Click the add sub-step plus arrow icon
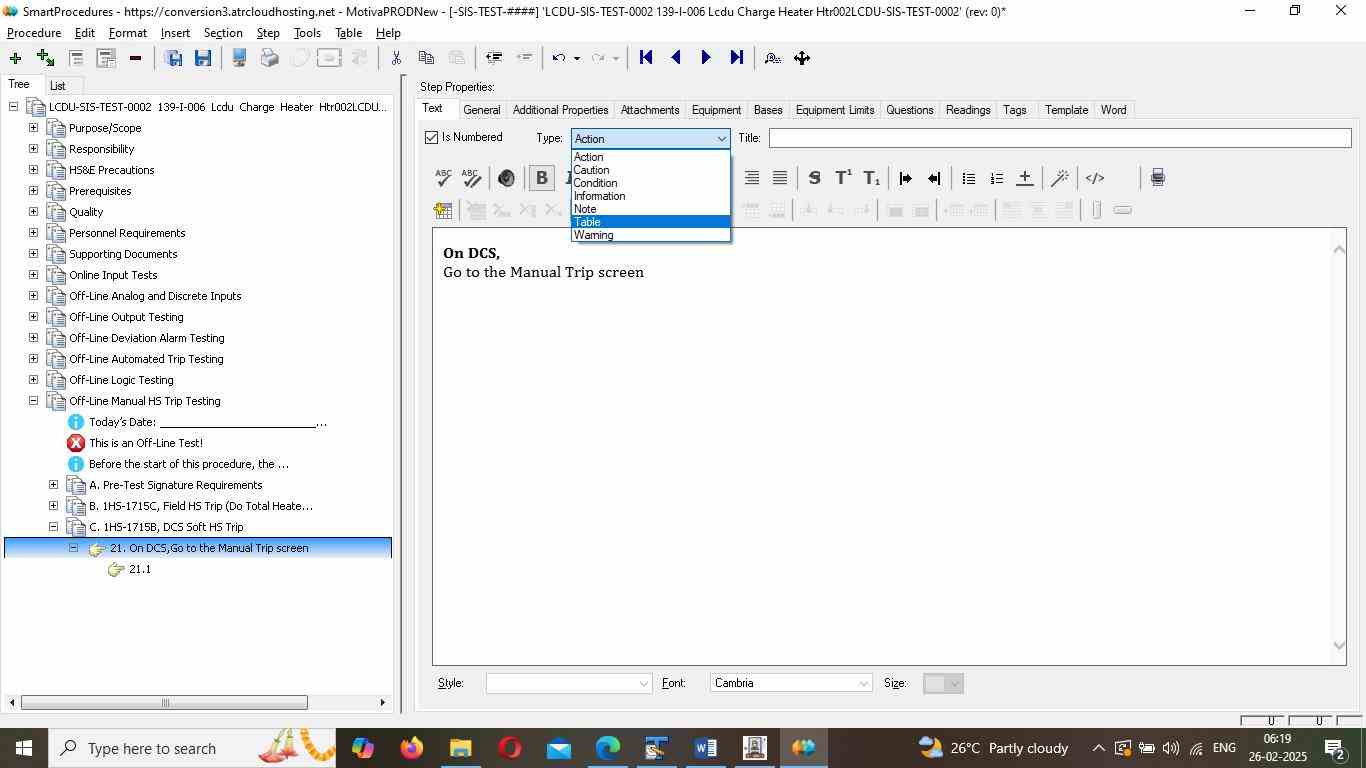The image size is (1366, 768). [x=45, y=58]
